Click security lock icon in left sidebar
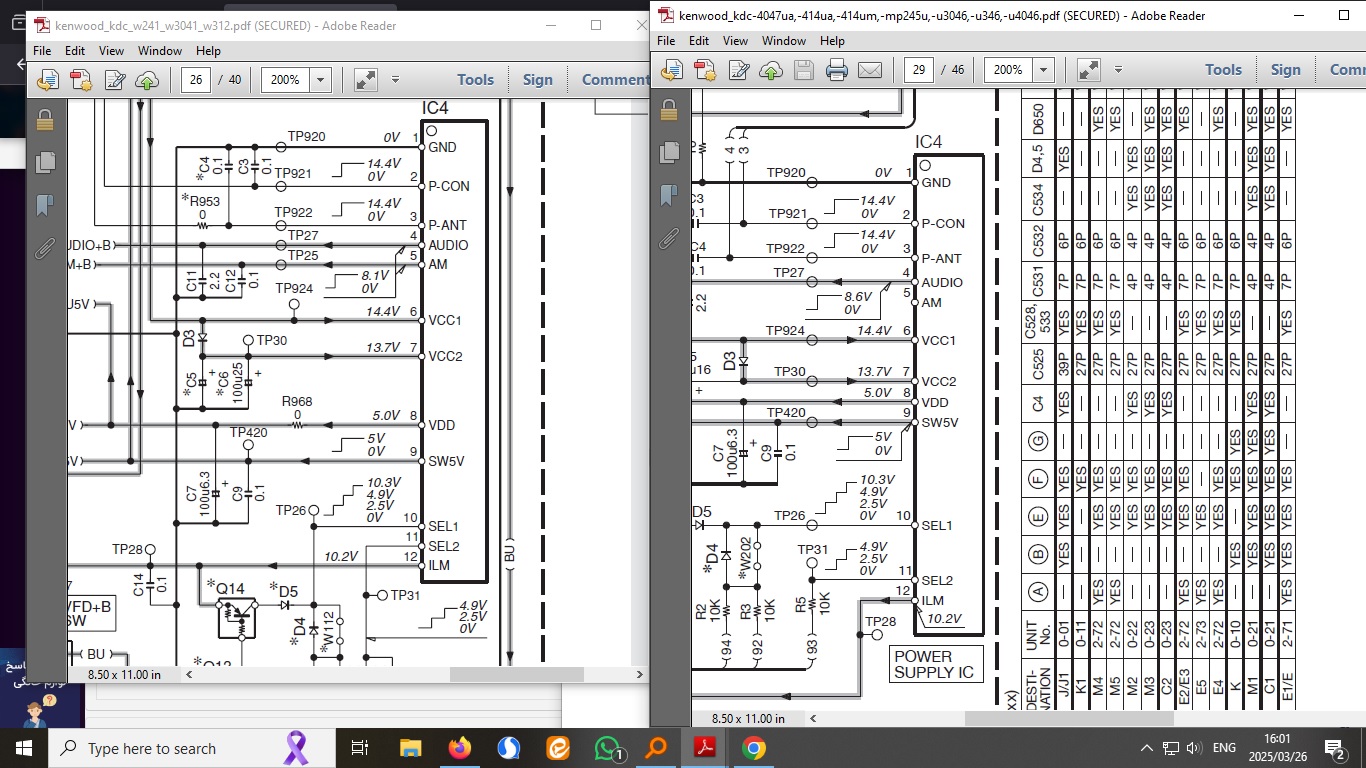Screen dimensions: 1366x768 click(45, 119)
